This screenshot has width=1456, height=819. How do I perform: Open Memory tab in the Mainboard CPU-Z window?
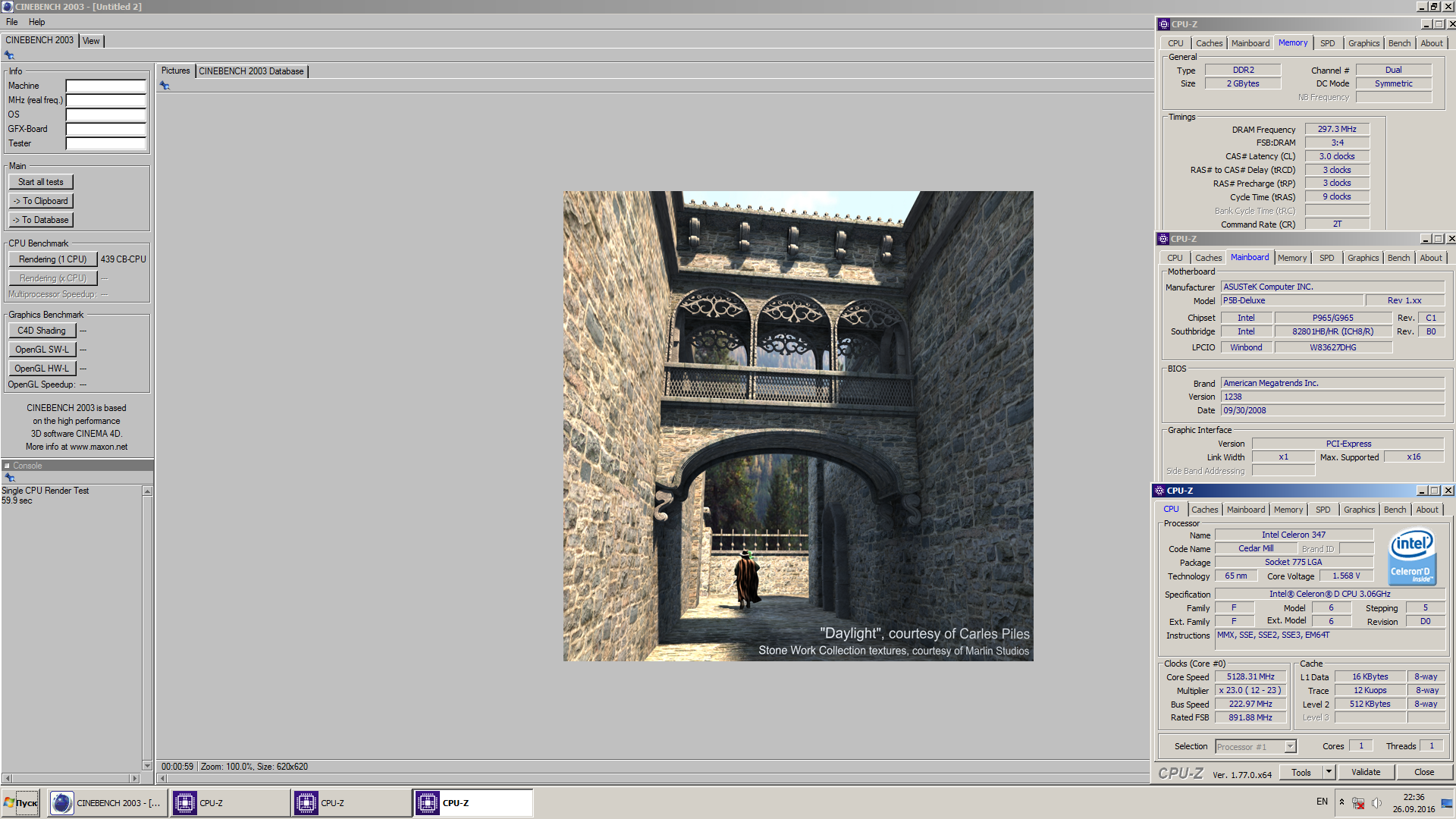pos(1291,258)
